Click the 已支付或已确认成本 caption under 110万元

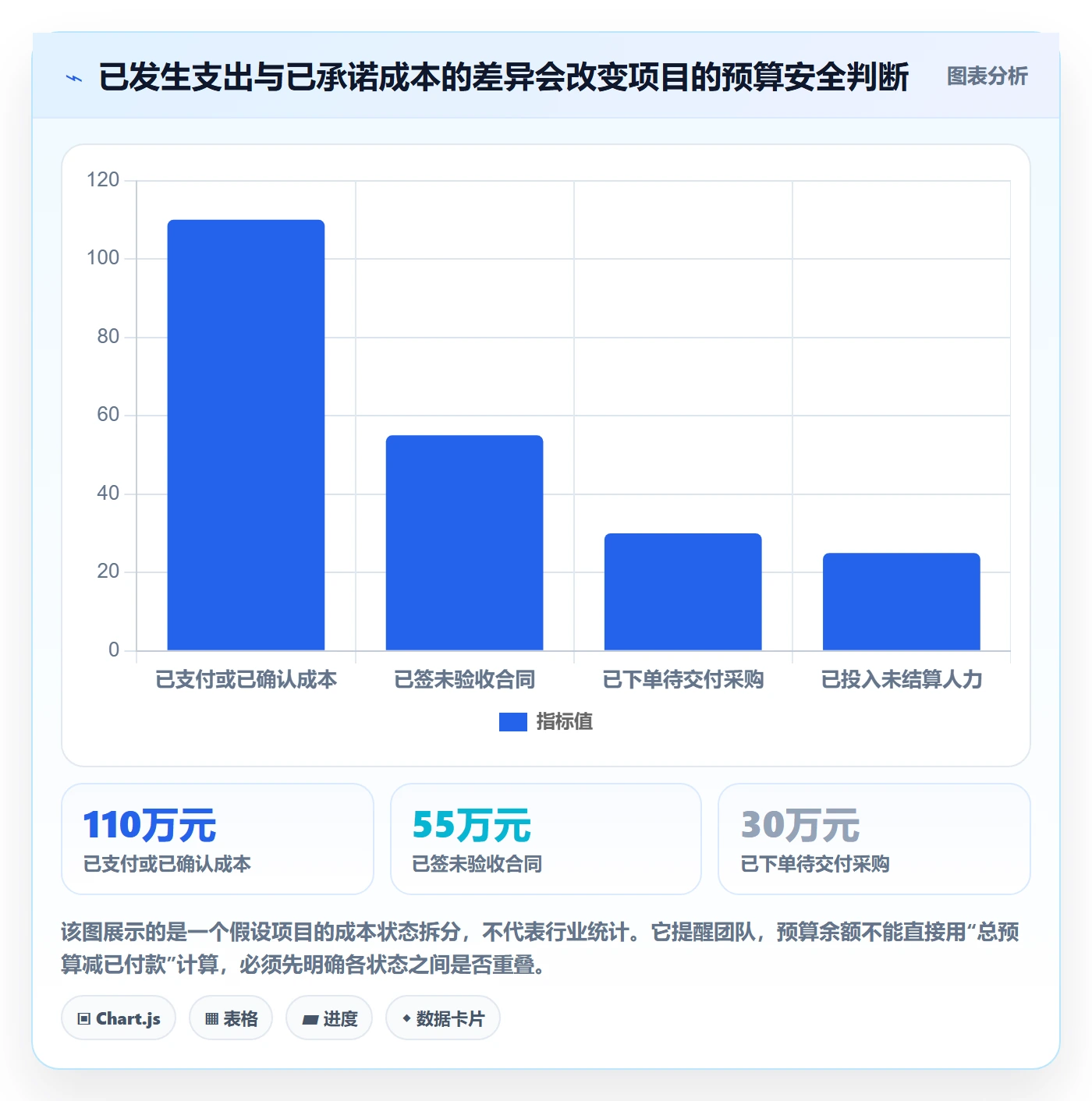click(167, 864)
